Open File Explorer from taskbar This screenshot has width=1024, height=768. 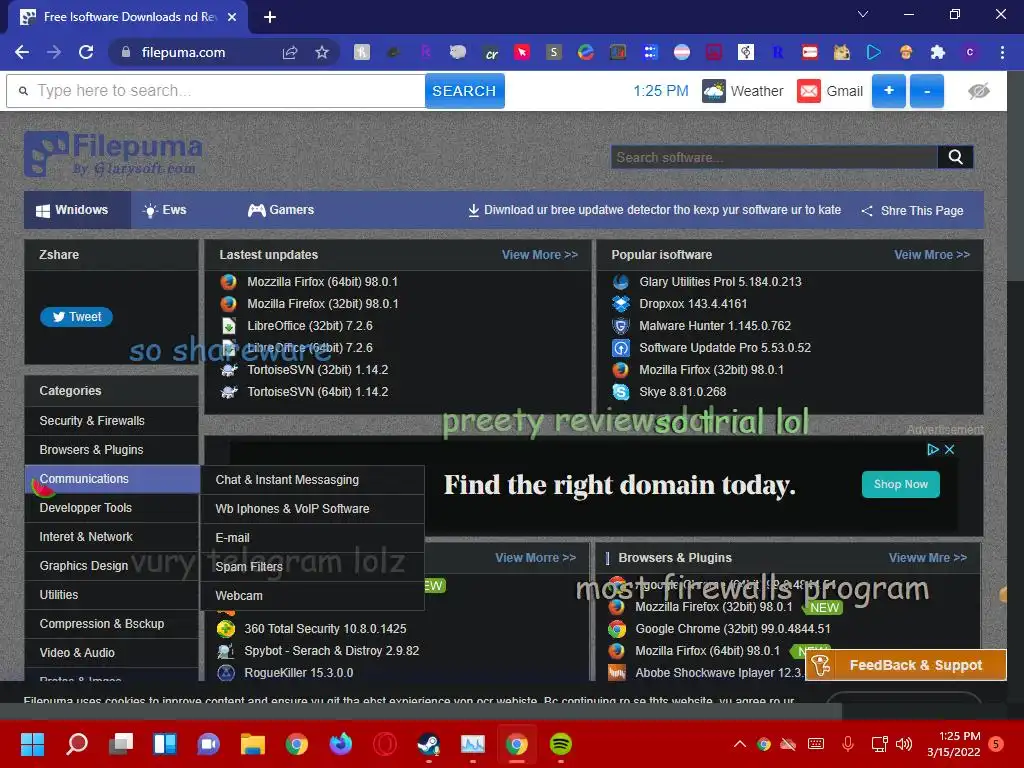pyautogui.click(x=253, y=743)
